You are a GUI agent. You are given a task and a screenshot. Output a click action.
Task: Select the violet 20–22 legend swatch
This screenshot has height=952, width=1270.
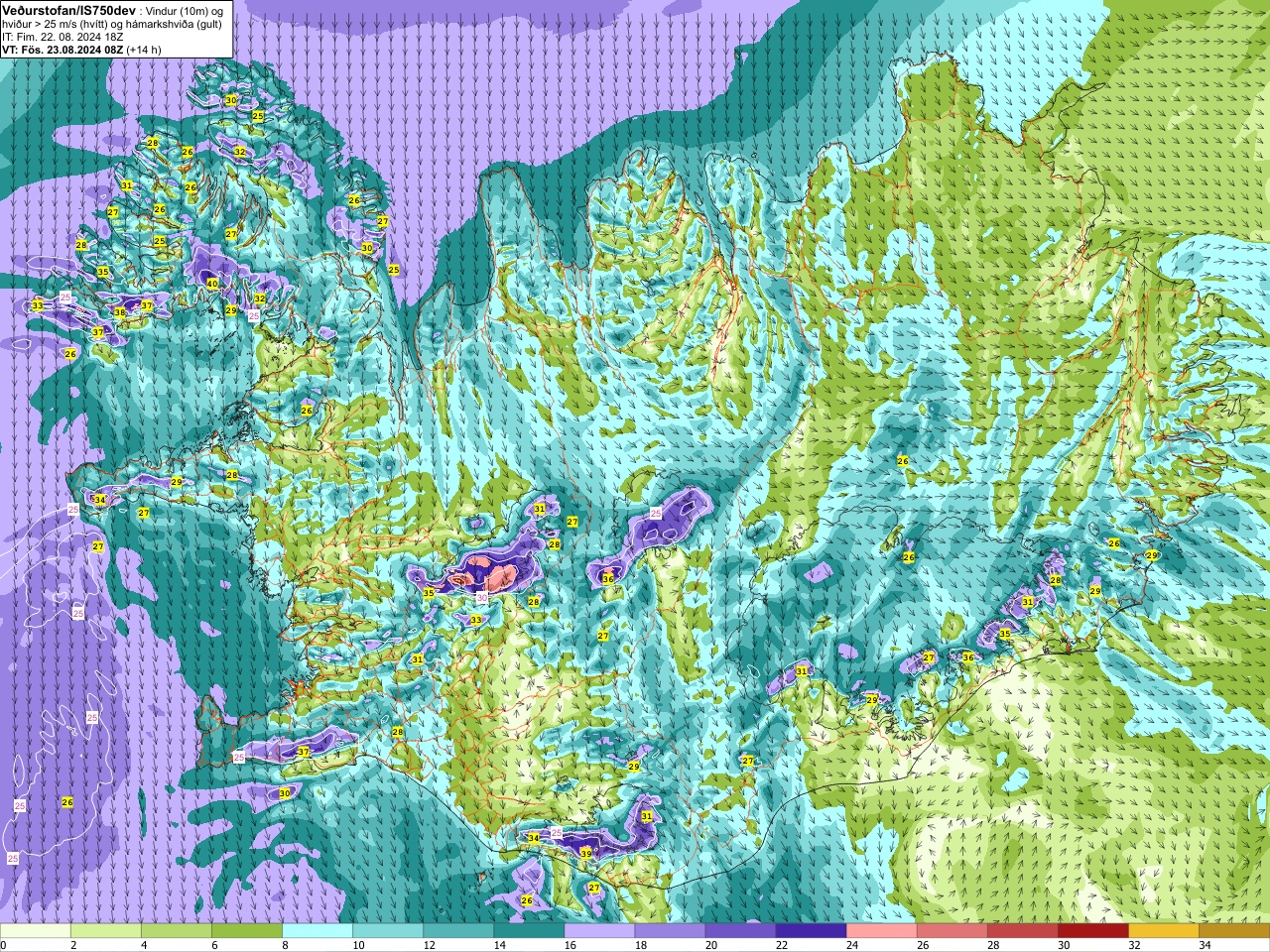tap(740, 931)
